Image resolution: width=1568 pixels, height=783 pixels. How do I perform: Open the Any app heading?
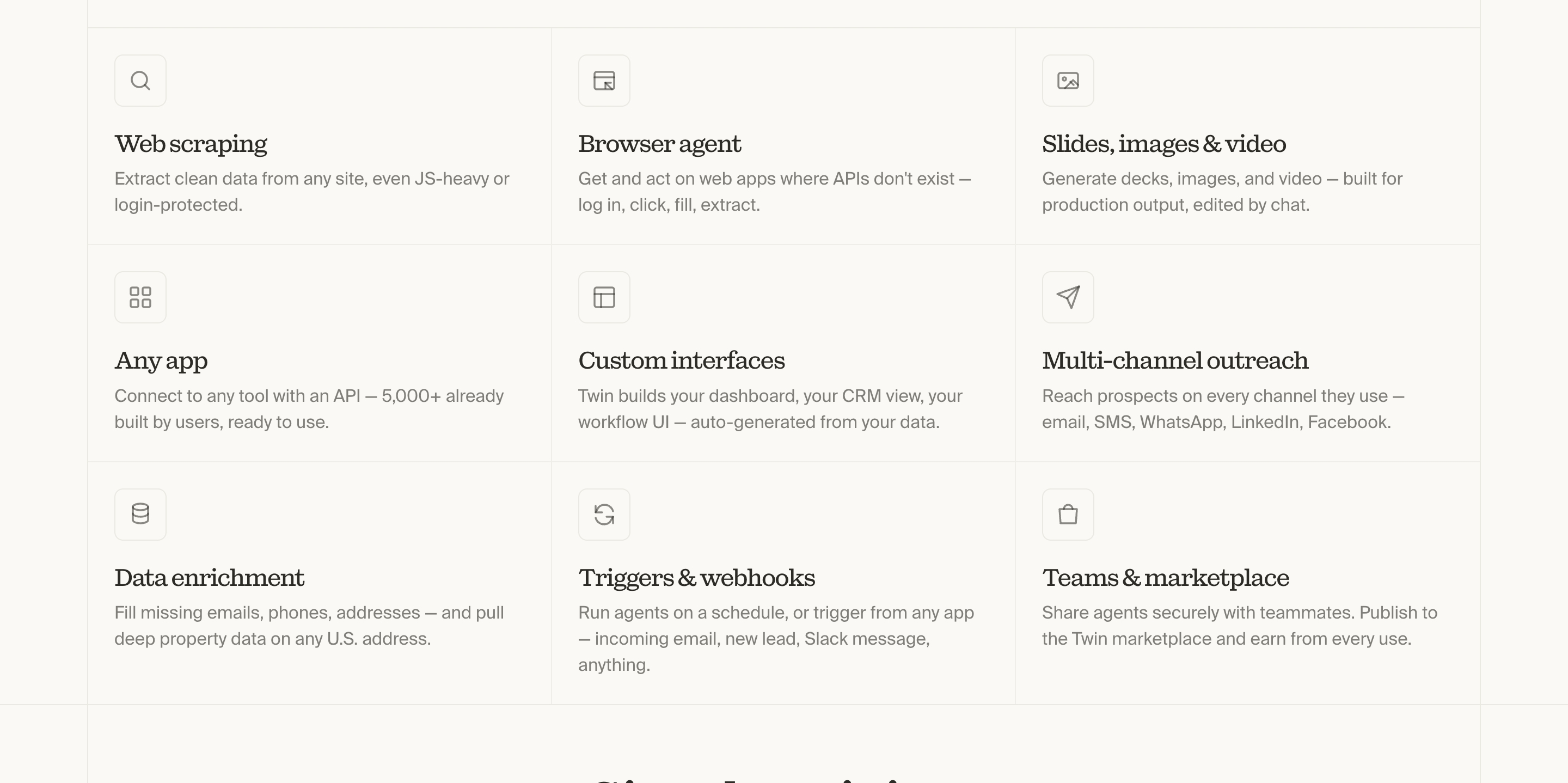point(161,361)
